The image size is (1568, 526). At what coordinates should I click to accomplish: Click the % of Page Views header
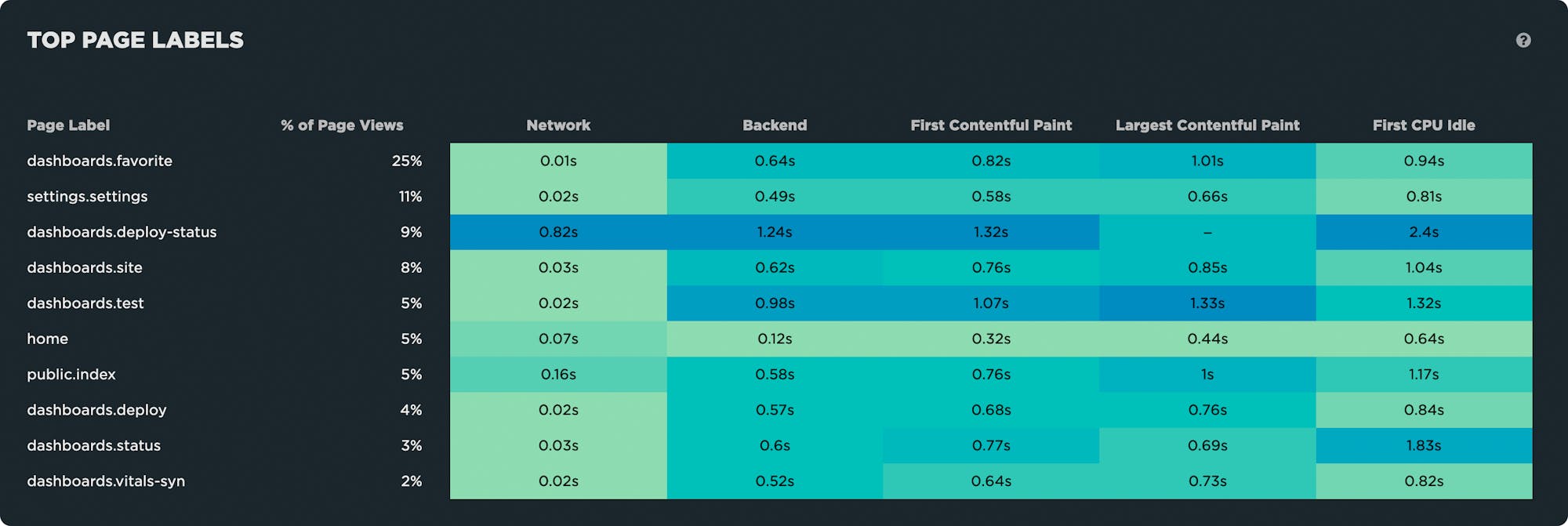pyautogui.click(x=342, y=125)
